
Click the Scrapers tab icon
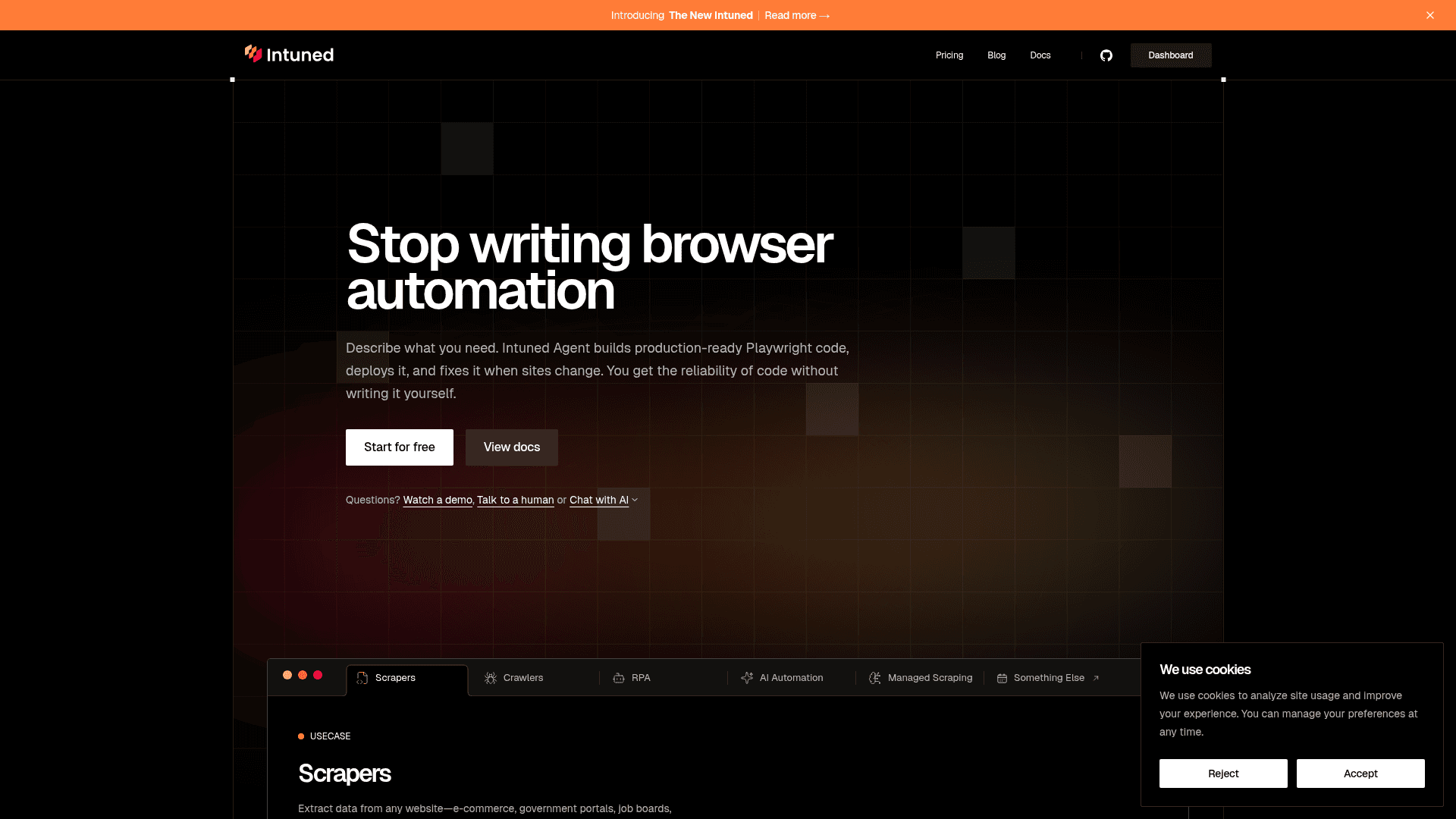click(362, 678)
